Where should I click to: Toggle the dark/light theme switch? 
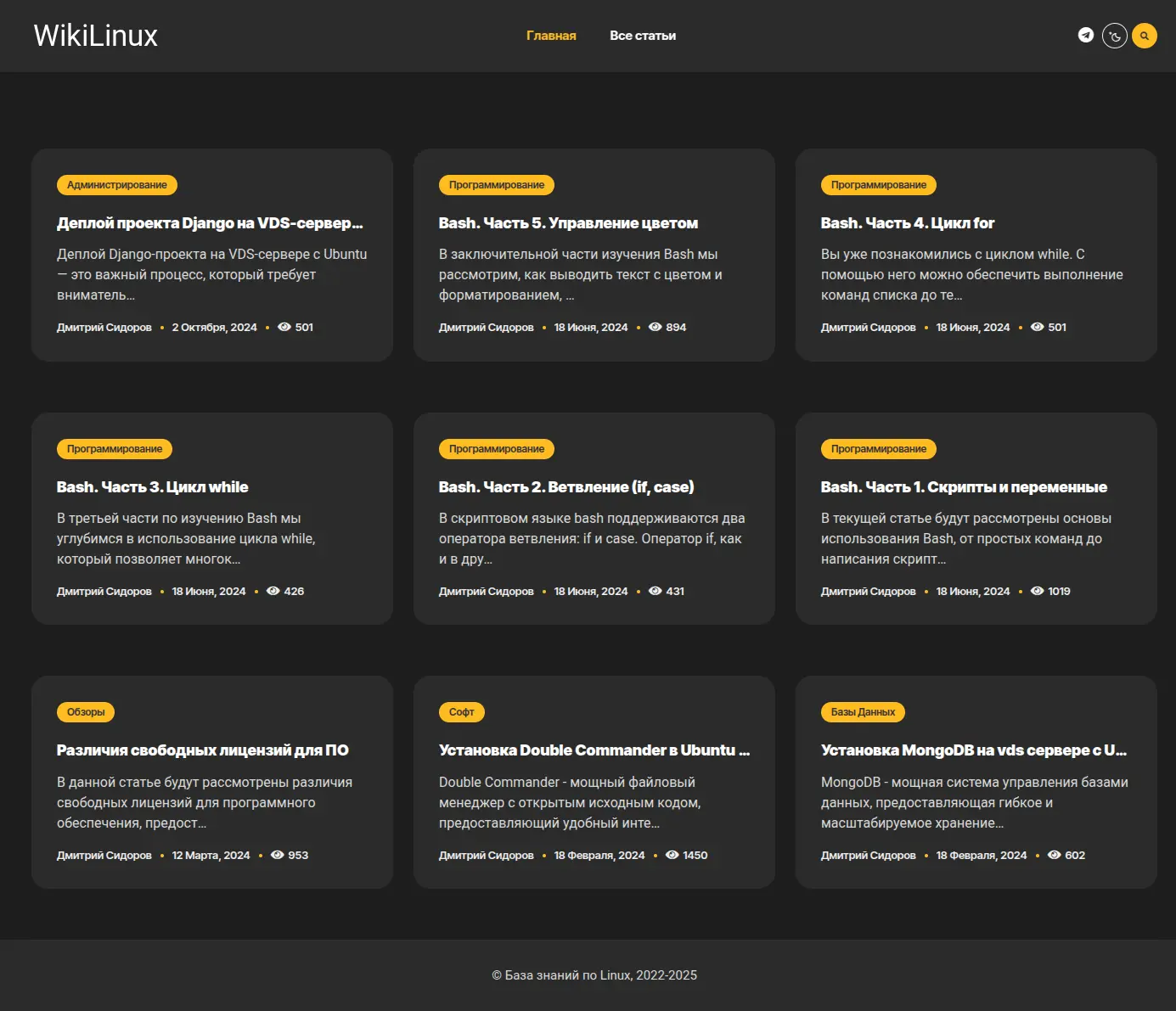coord(1114,36)
